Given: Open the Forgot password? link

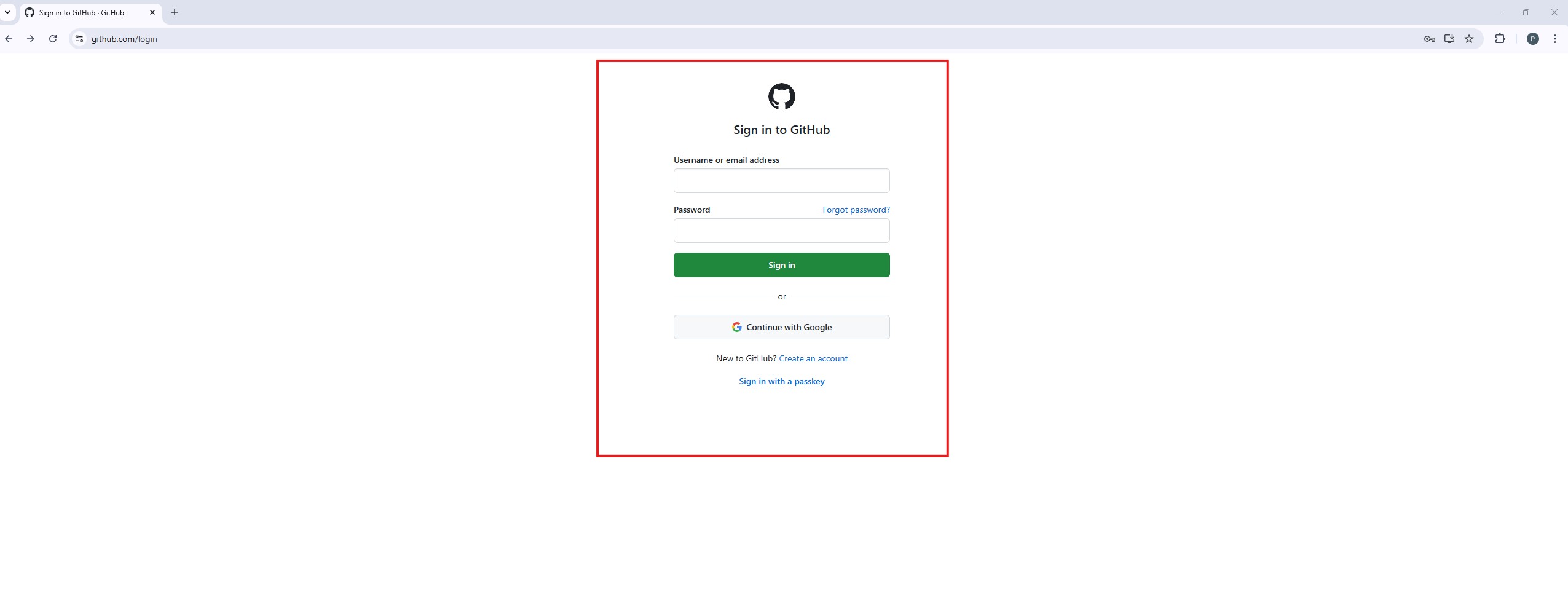Looking at the screenshot, I should point(856,210).
